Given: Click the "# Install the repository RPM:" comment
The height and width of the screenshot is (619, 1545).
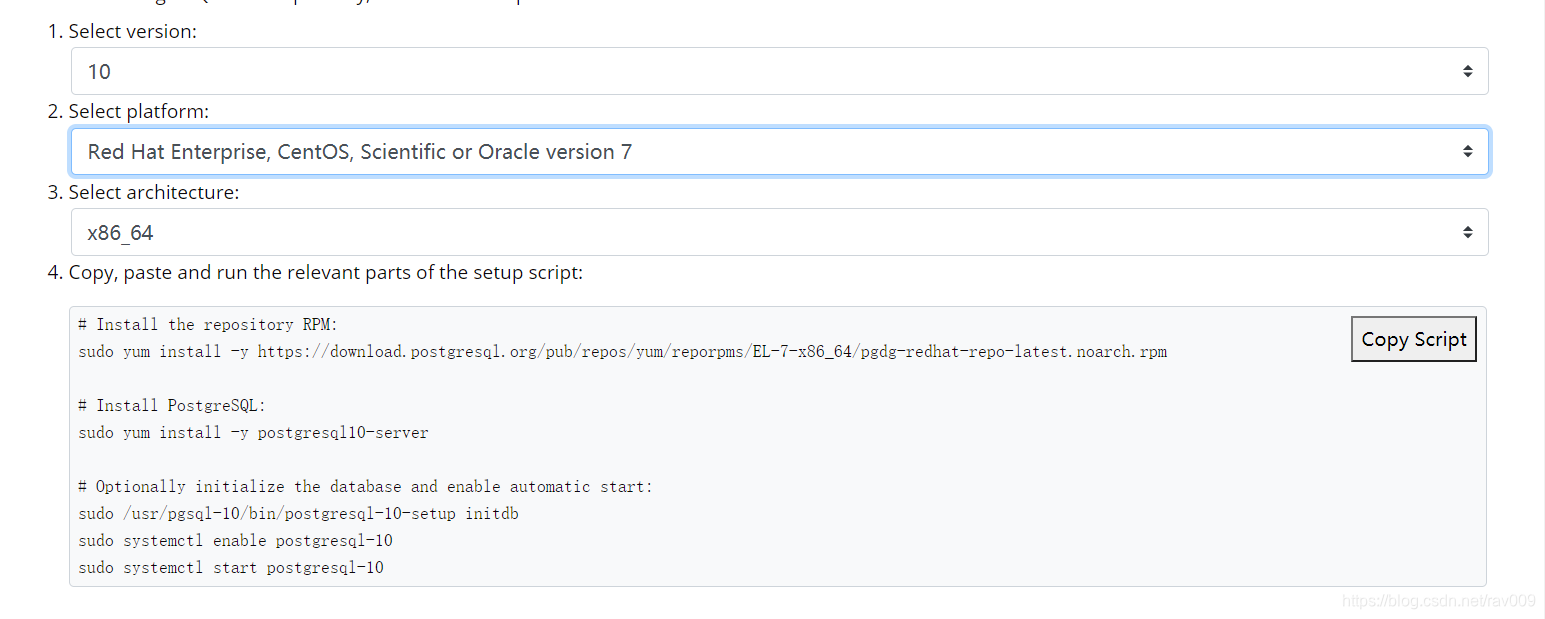Looking at the screenshot, I should click(x=209, y=325).
